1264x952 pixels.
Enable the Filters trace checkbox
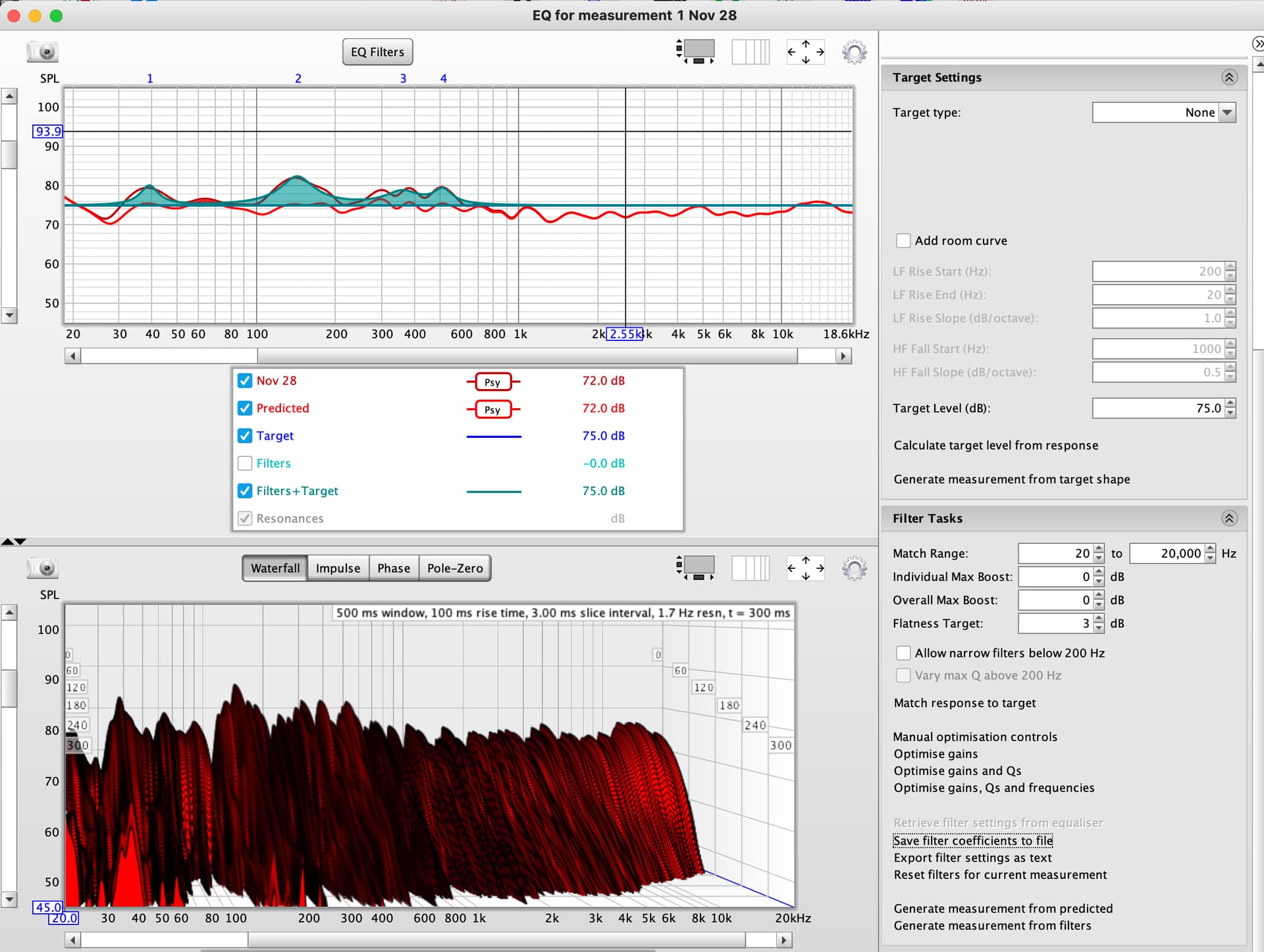[x=245, y=463]
